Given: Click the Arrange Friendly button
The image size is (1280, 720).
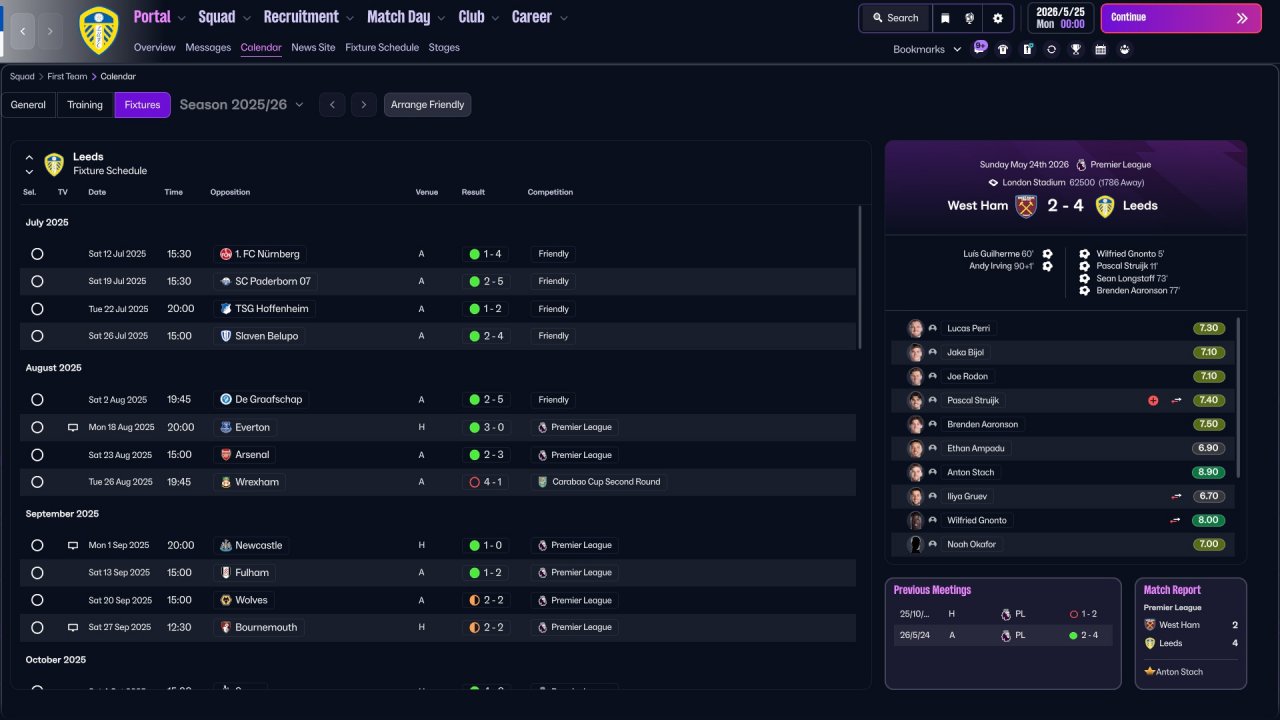Looking at the screenshot, I should coord(427,105).
